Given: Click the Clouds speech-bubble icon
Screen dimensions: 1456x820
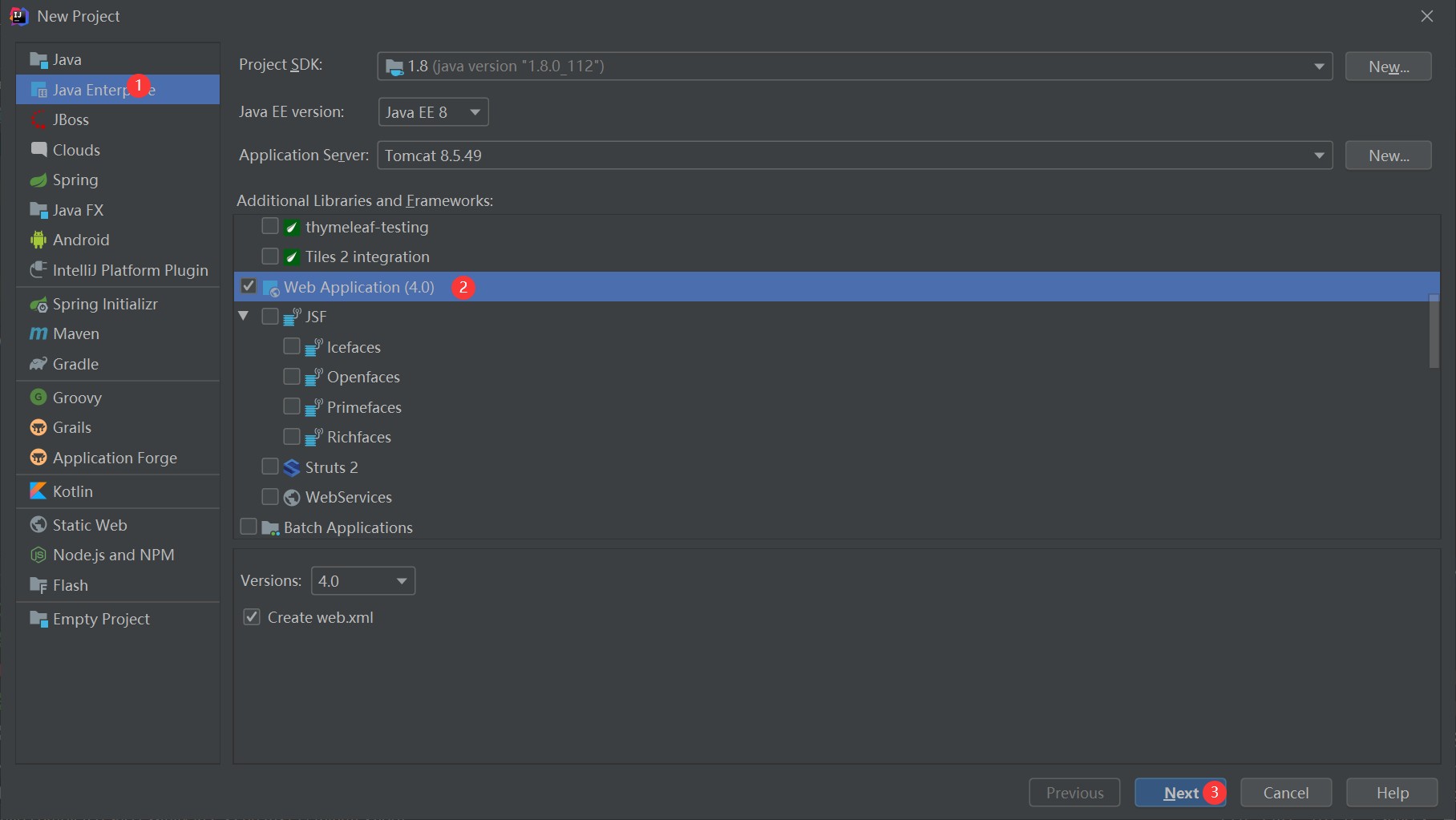Looking at the screenshot, I should click(38, 150).
